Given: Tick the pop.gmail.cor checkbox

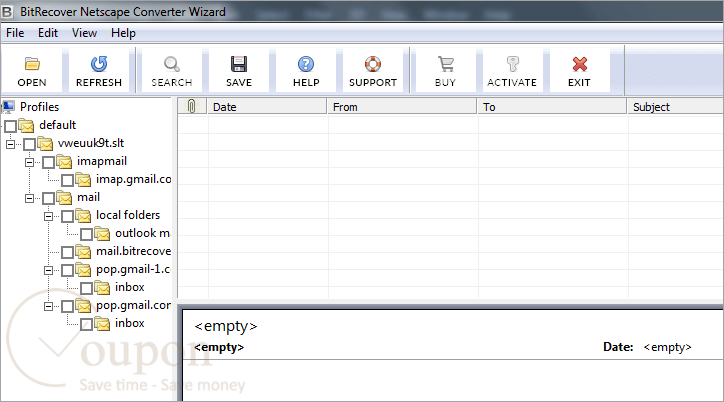Looking at the screenshot, I should [x=67, y=306].
